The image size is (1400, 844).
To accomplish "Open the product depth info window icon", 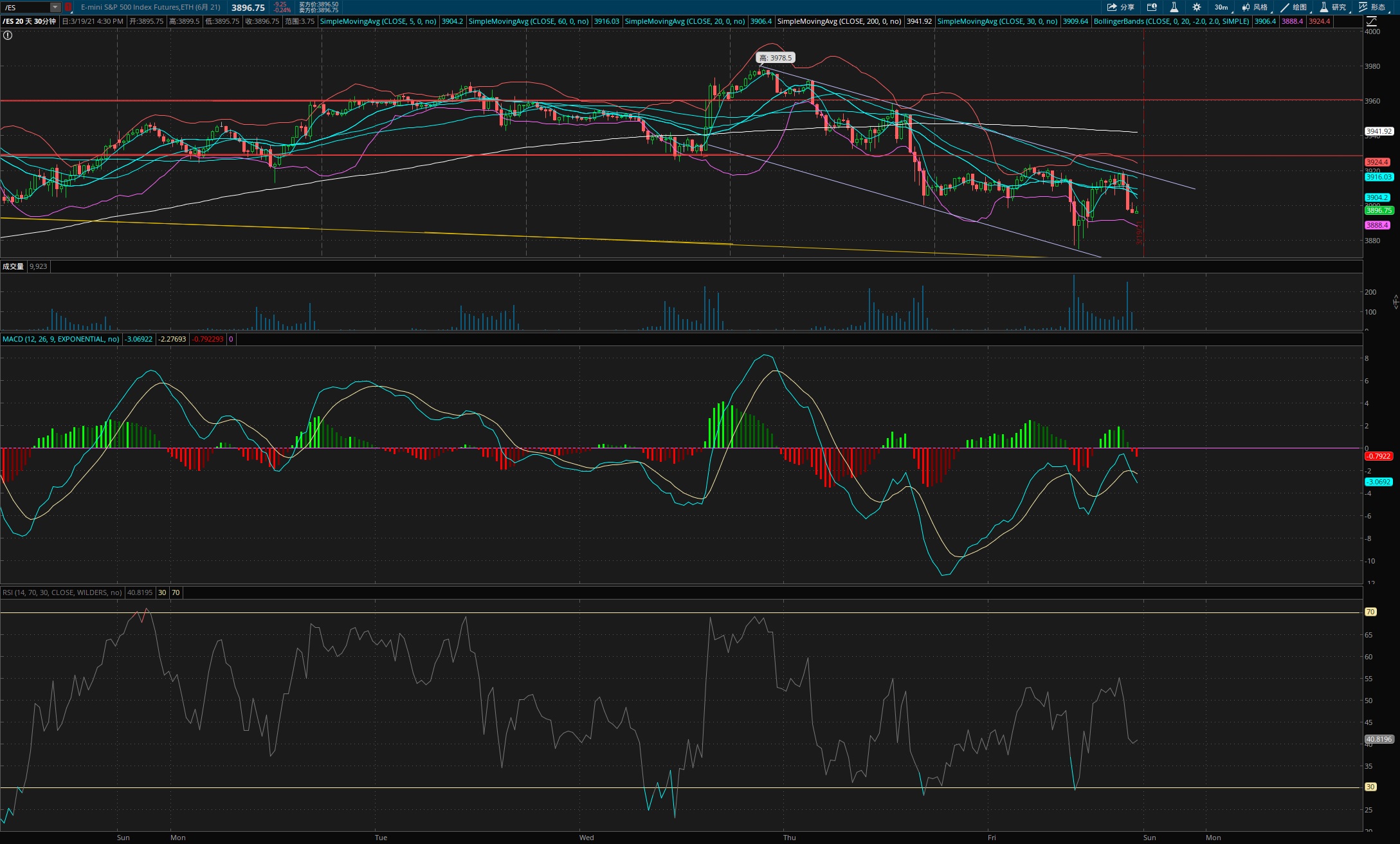I will coord(1152,7).
